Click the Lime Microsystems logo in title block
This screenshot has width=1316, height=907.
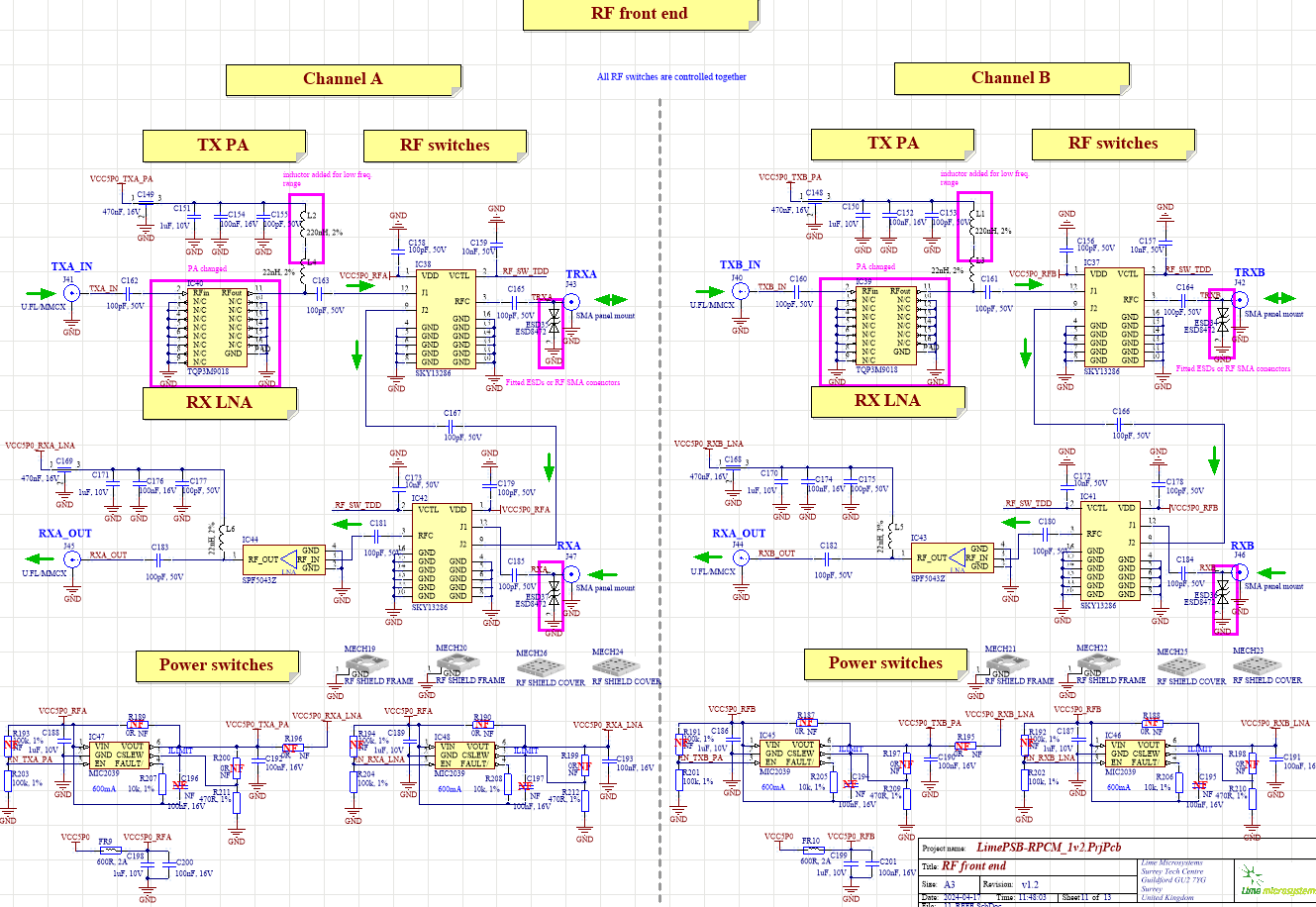[x=1275, y=880]
